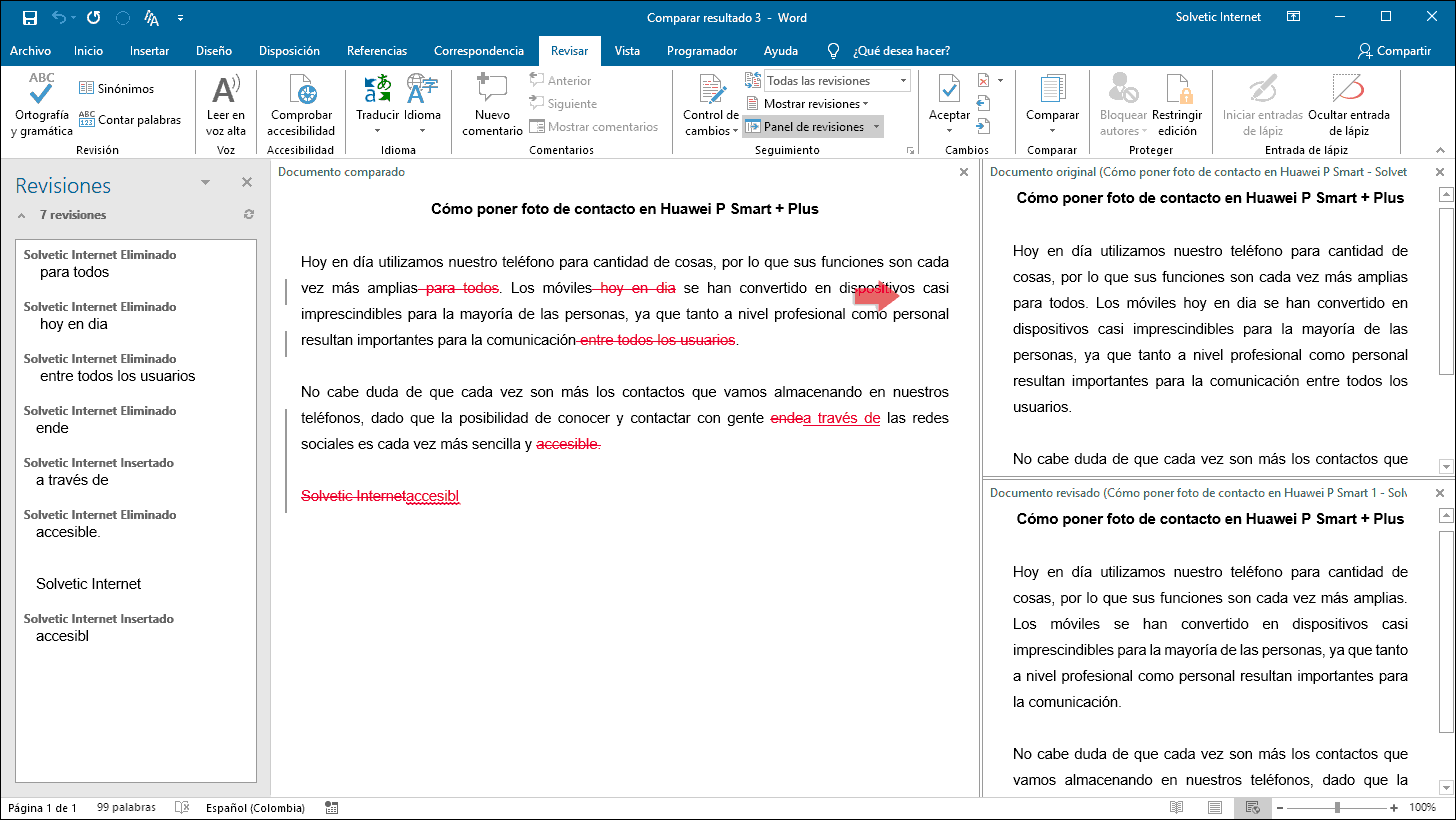Click the 99 palabras word count indicator
The height and width of the screenshot is (820, 1456).
(x=126, y=808)
